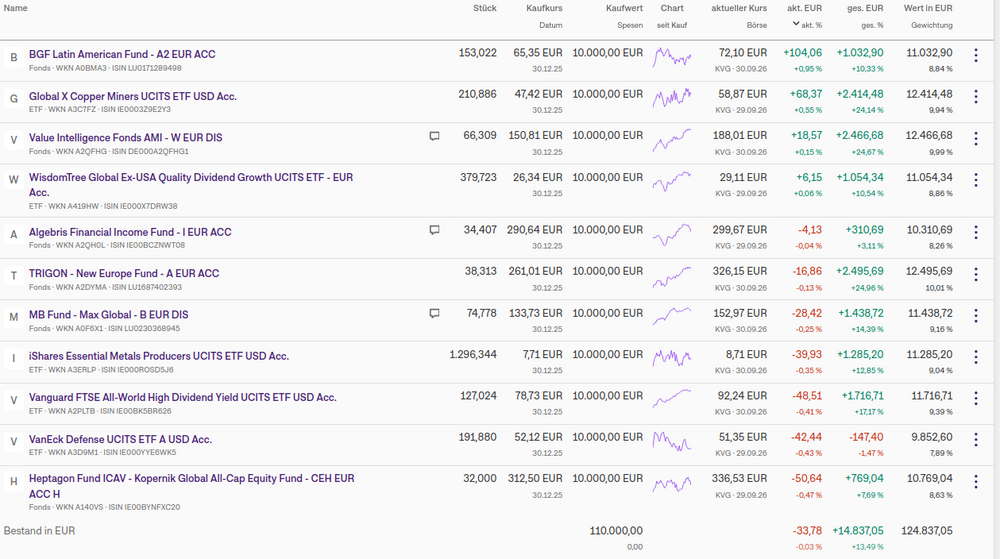Image resolution: width=1000 pixels, height=559 pixels.
Task: Select the total gain value +2.495,69
Action: click(860, 272)
